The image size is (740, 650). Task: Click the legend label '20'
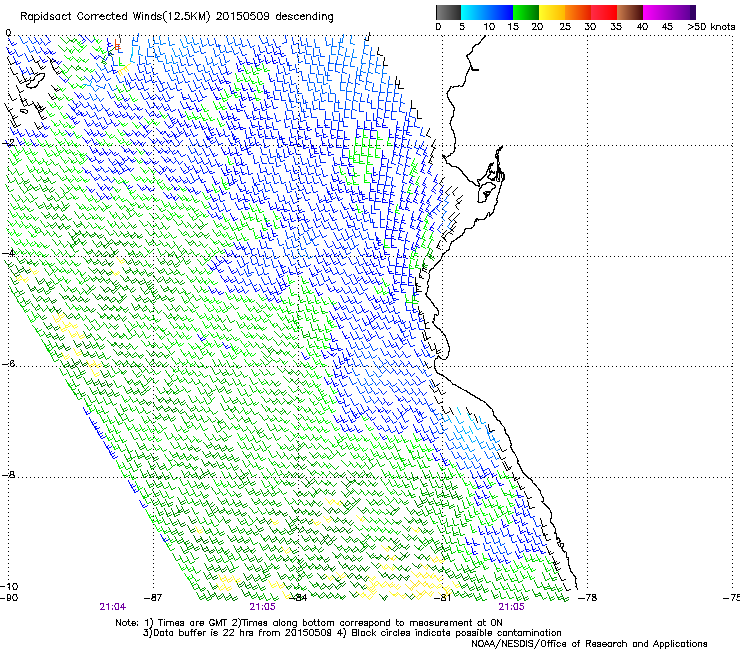tap(537, 27)
